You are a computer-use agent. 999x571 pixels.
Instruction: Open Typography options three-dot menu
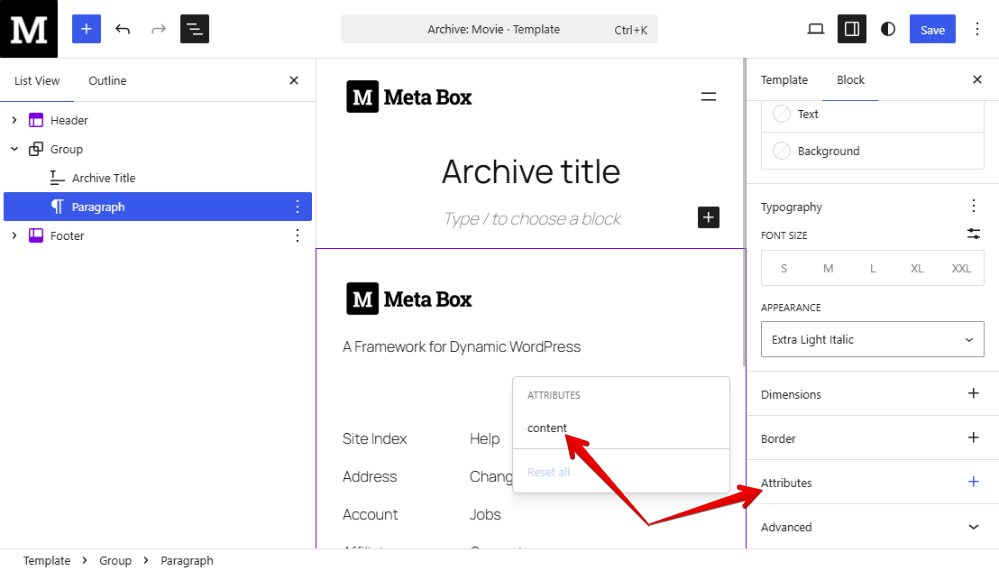point(974,206)
